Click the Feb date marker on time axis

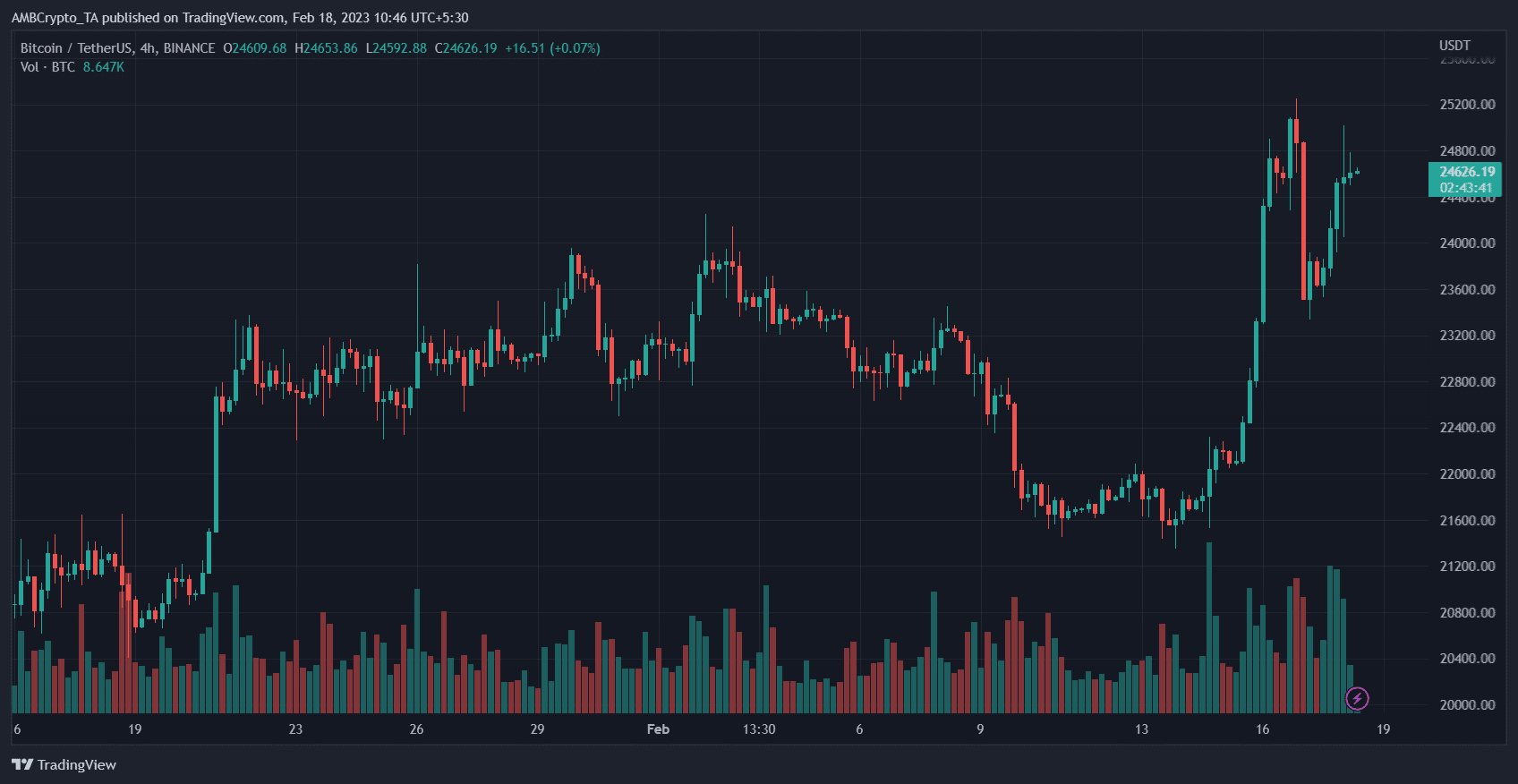pyautogui.click(x=658, y=729)
